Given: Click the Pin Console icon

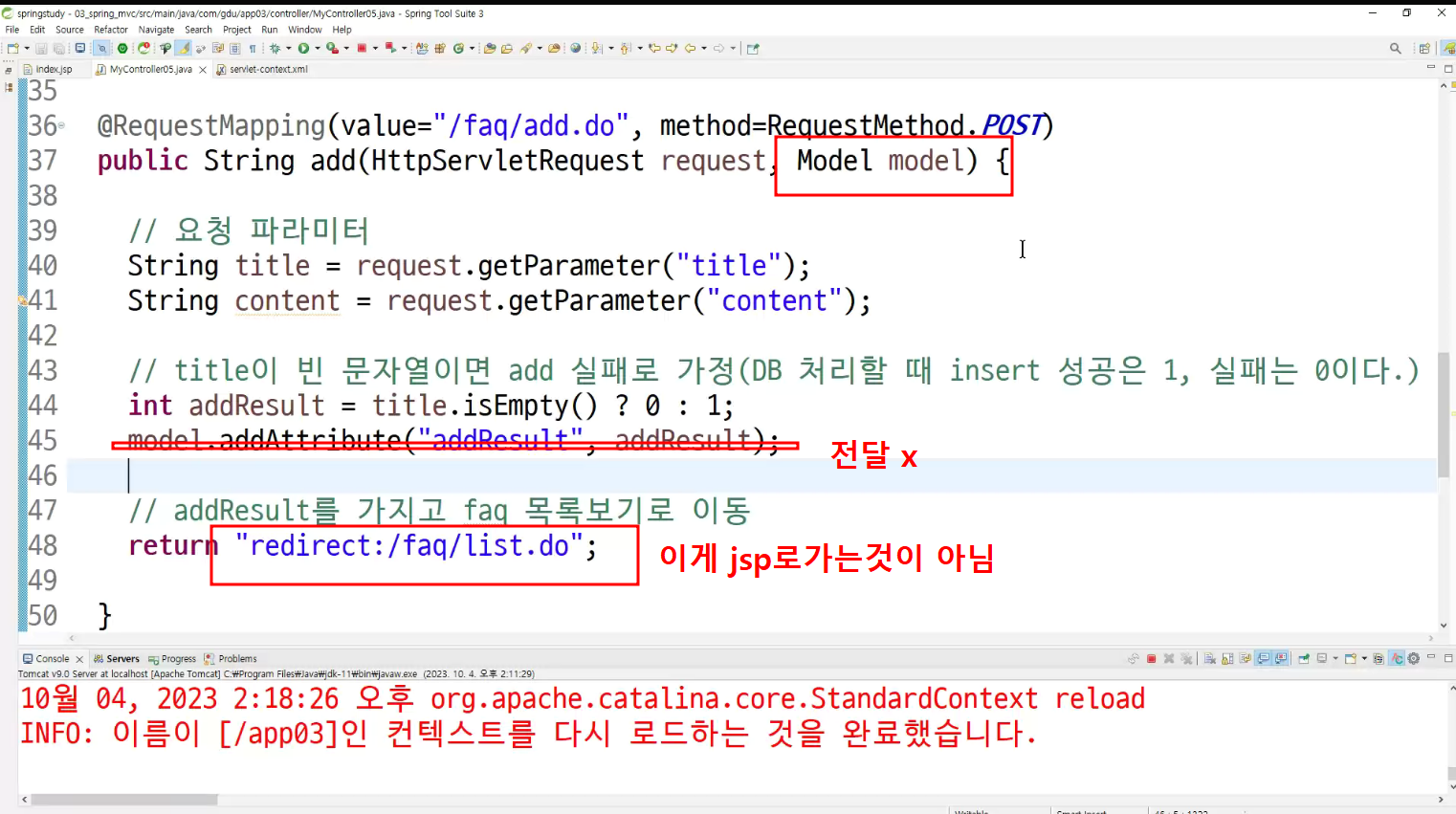Looking at the screenshot, I should pos(1304,659).
